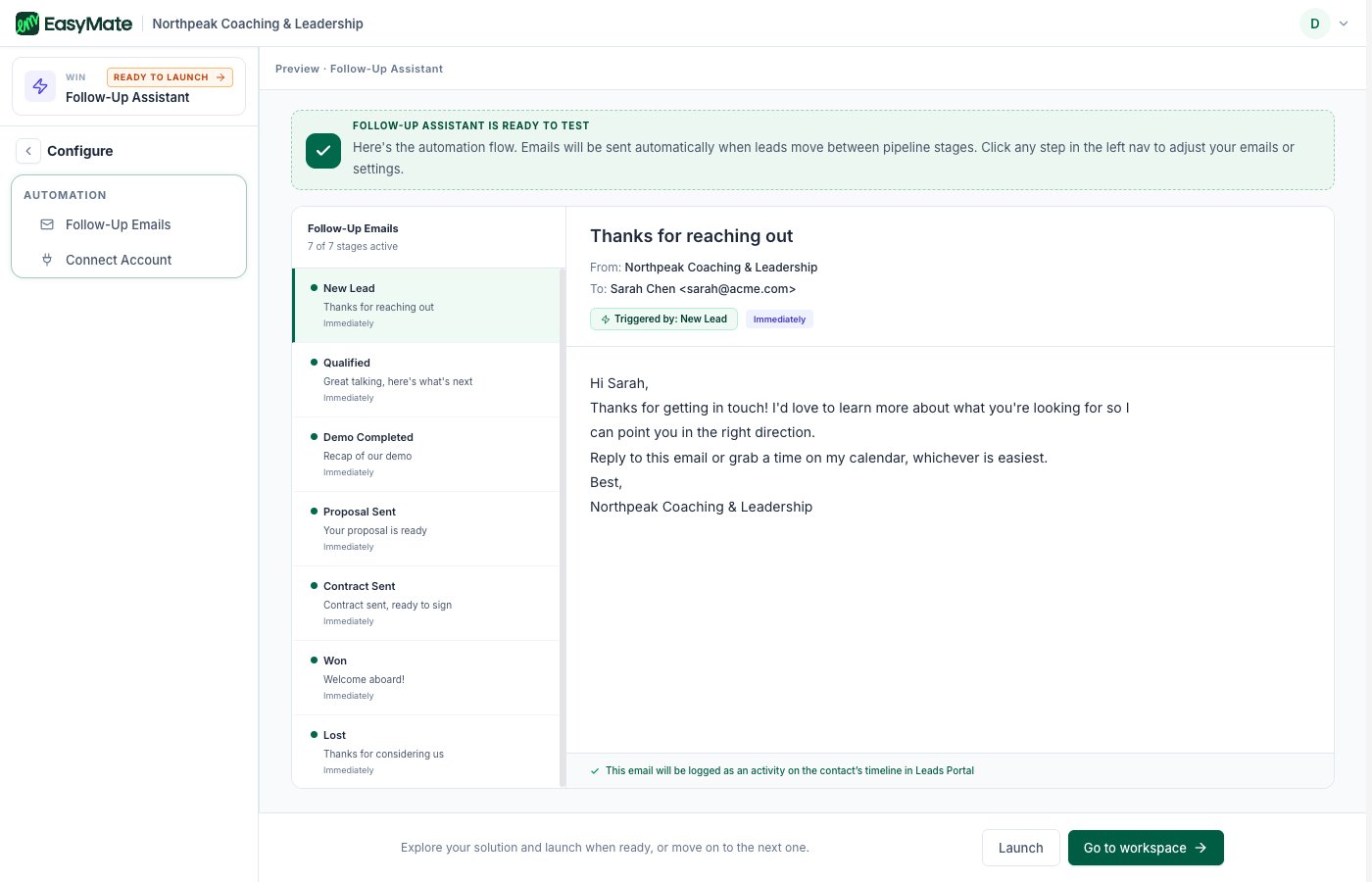
Task: Click the 'Hi Sarah,' email greeting
Action: (x=619, y=383)
